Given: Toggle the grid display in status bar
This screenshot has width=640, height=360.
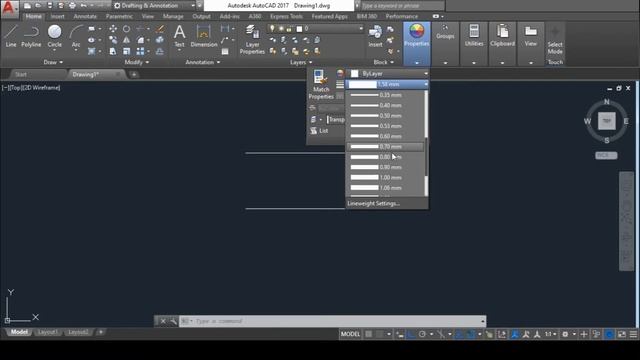Looking at the screenshot, I should coord(369,334).
